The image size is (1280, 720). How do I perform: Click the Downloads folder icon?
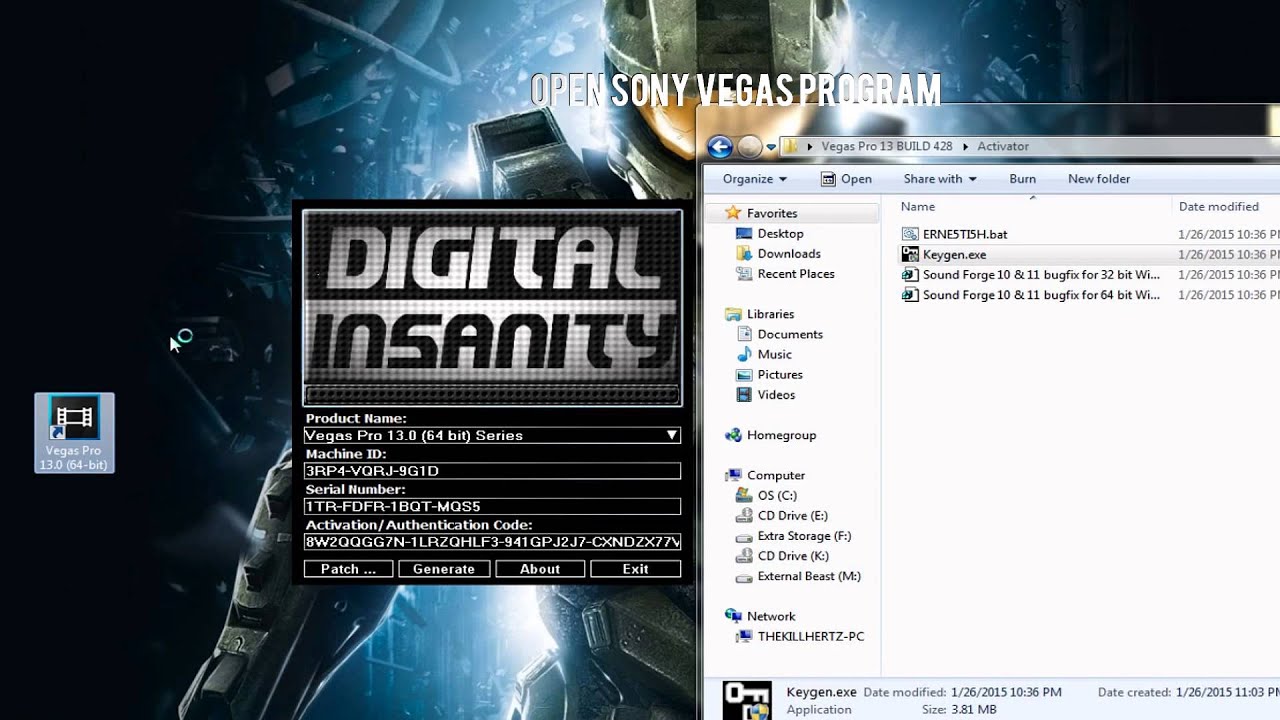(x=744, y=254)
